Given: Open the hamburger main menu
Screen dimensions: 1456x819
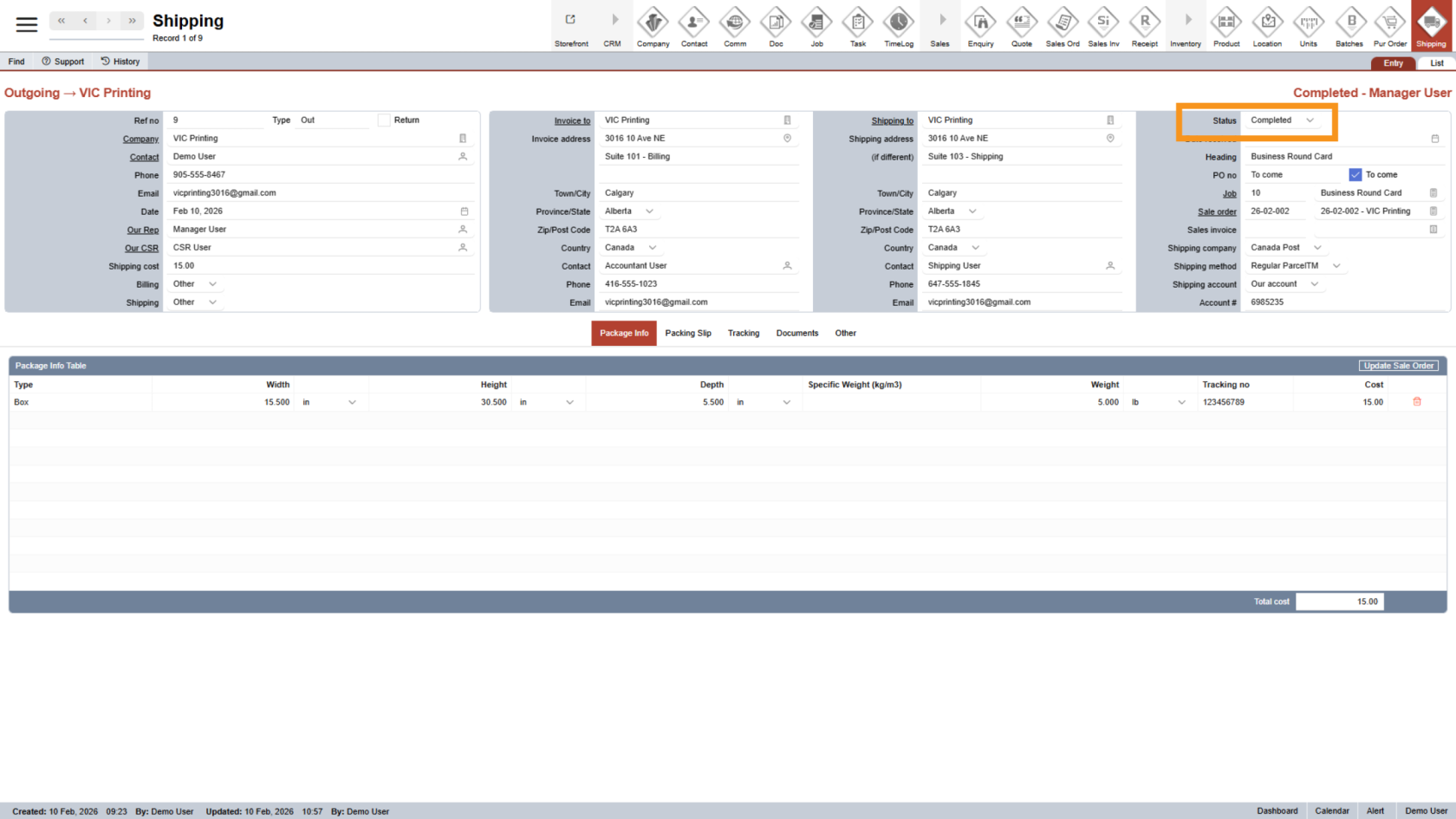Looking at the screenshot, I should (27, 24).
